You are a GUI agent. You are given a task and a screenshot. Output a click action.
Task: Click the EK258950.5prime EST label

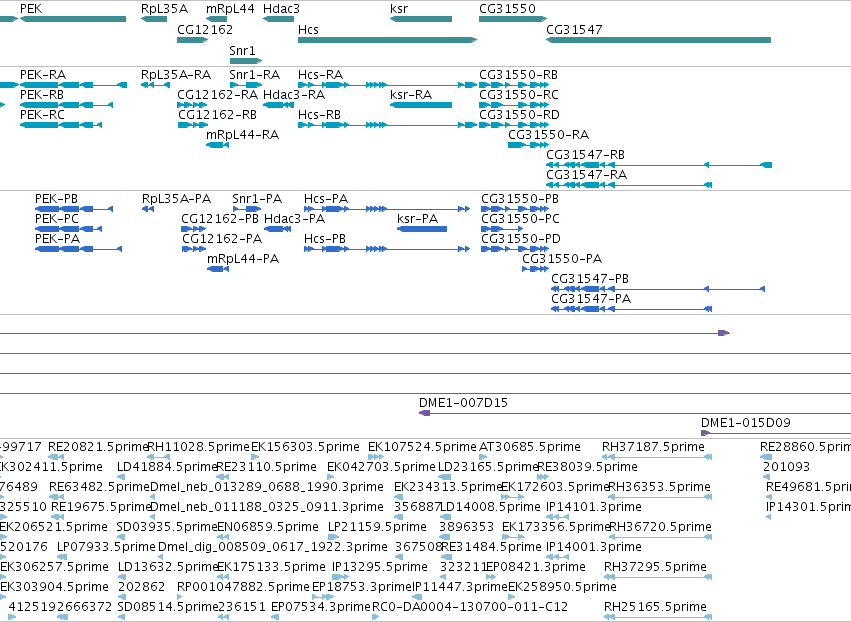tap(562, 587)
